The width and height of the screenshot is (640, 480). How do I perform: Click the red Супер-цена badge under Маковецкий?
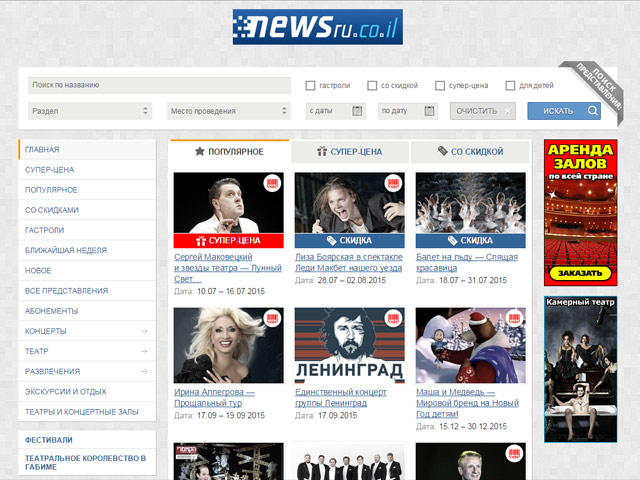[229, 241]
